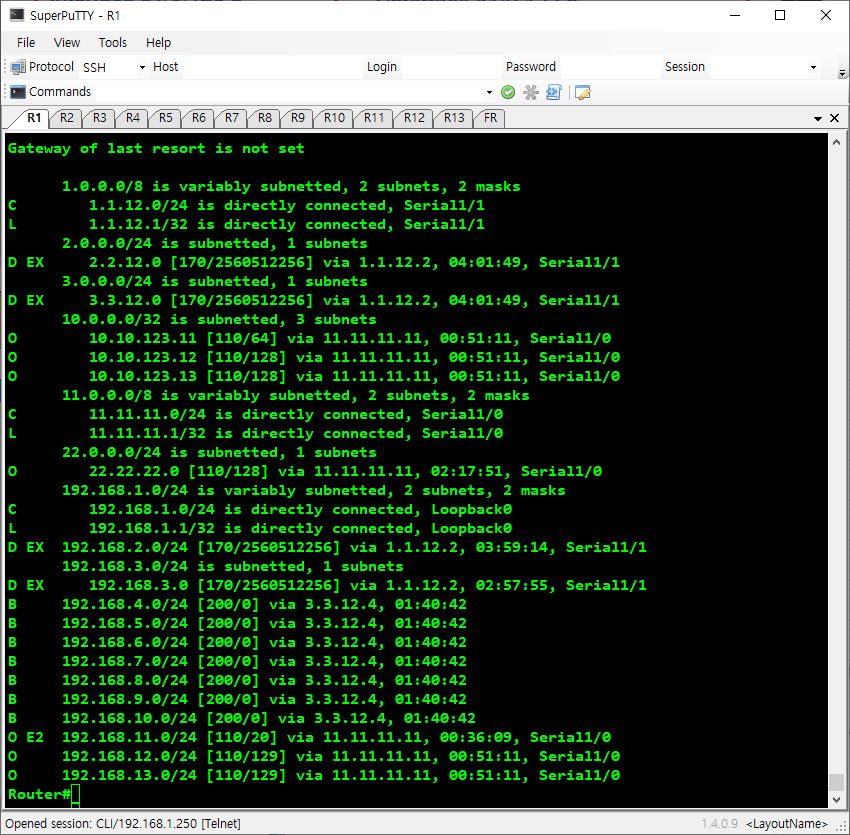The height and width of the screenshot is (835, 850).
Task: Click the LayoutName status bar label
Action: [x=787, y=824]
